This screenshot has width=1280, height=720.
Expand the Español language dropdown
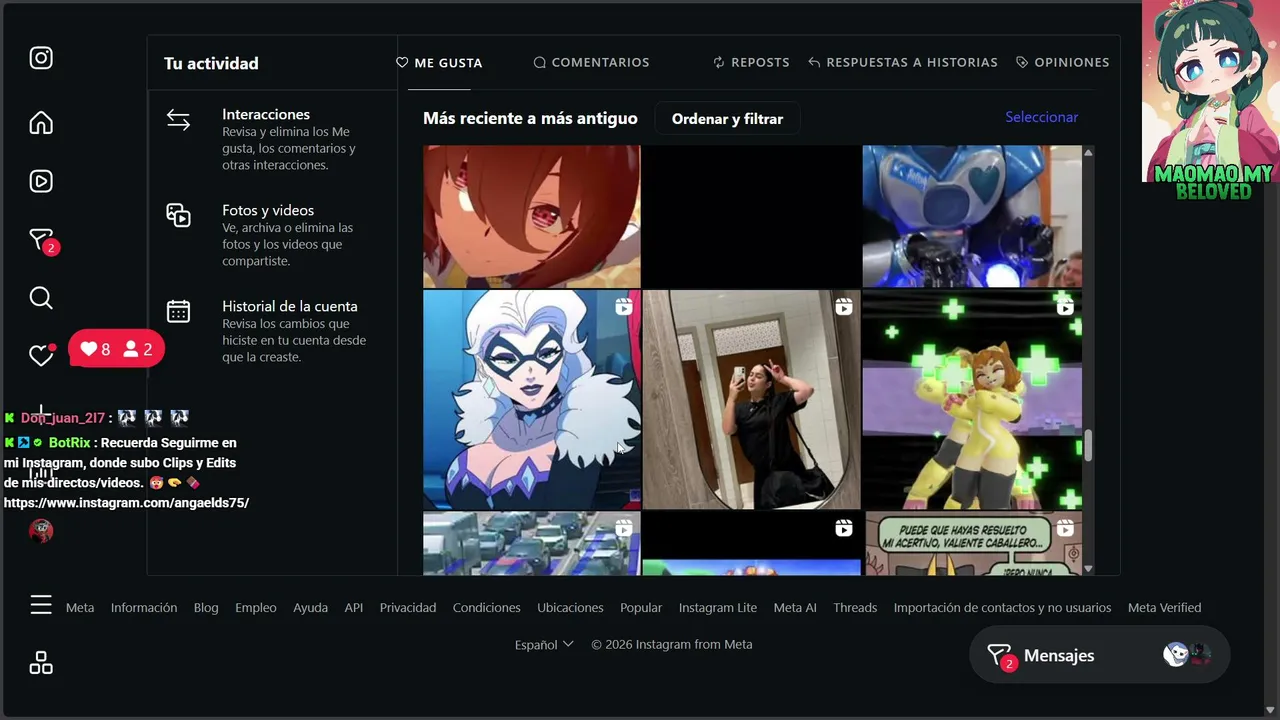coord(544,645)
